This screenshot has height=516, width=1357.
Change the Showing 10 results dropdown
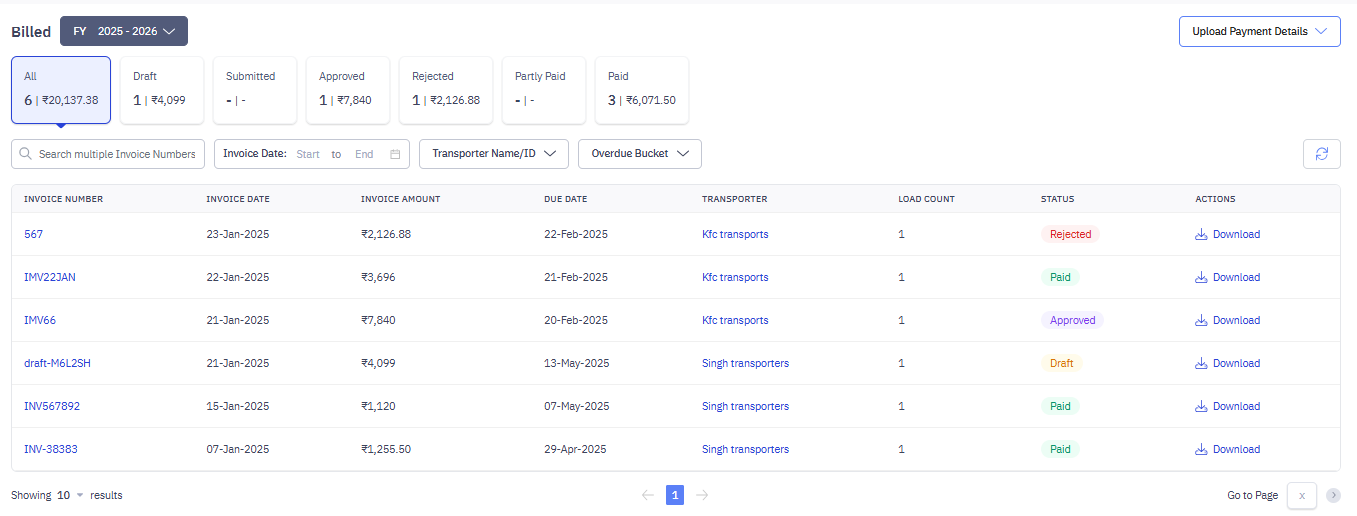(x=70, y=495)
